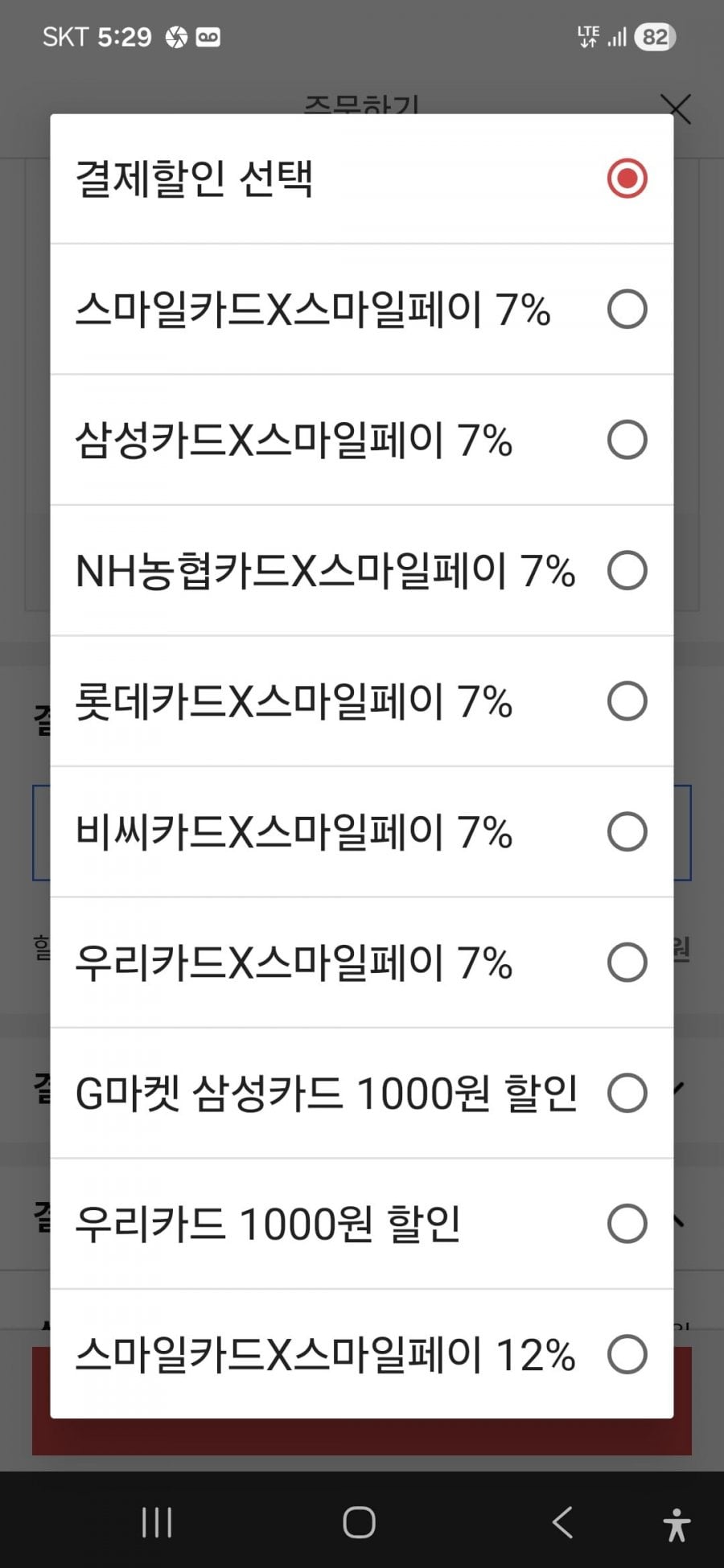
Task: Tap the 삼성카드X스마일페이 7% text label
Action: click(294, 441)
